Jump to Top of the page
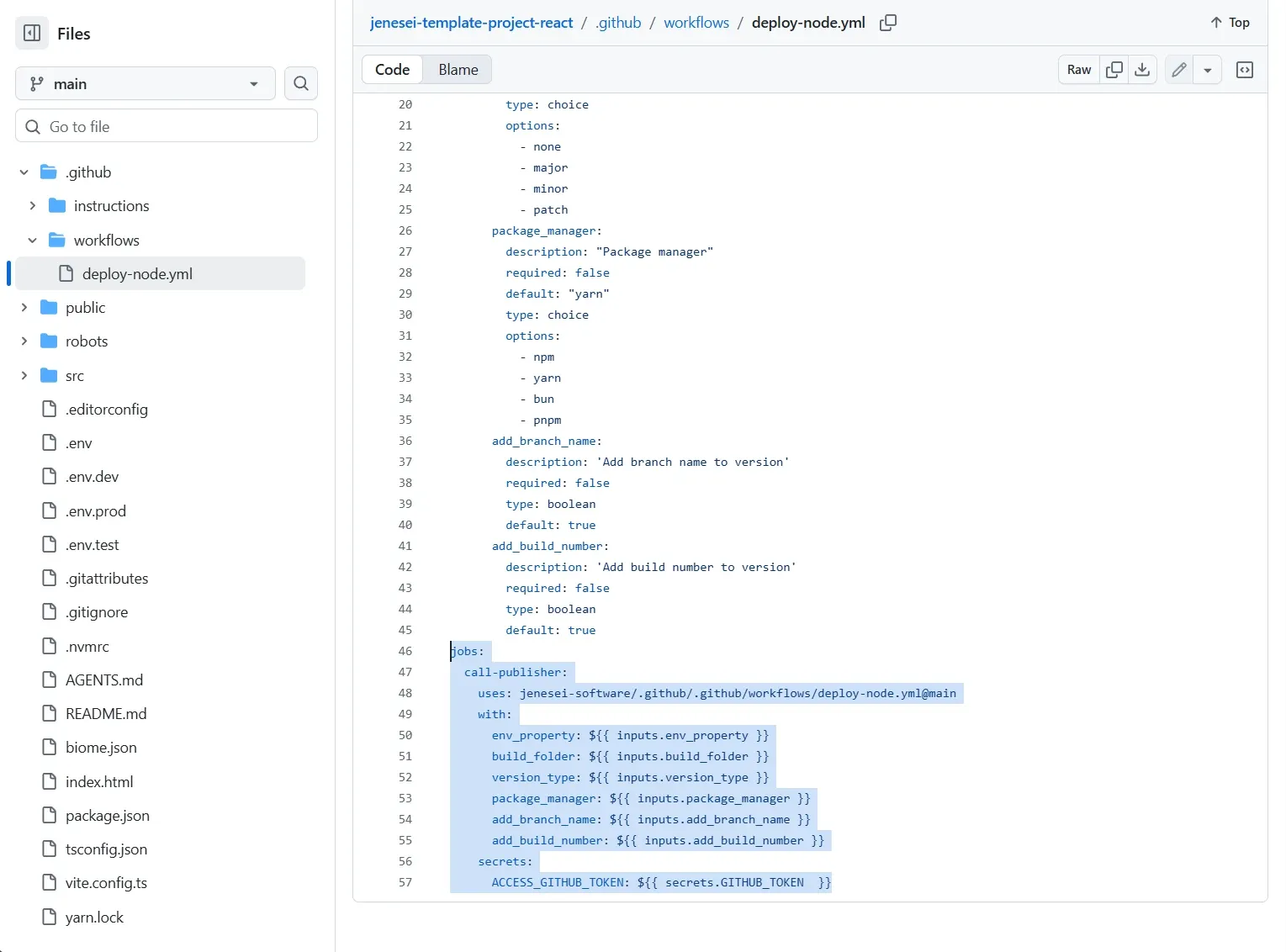 click(1230, 23)
